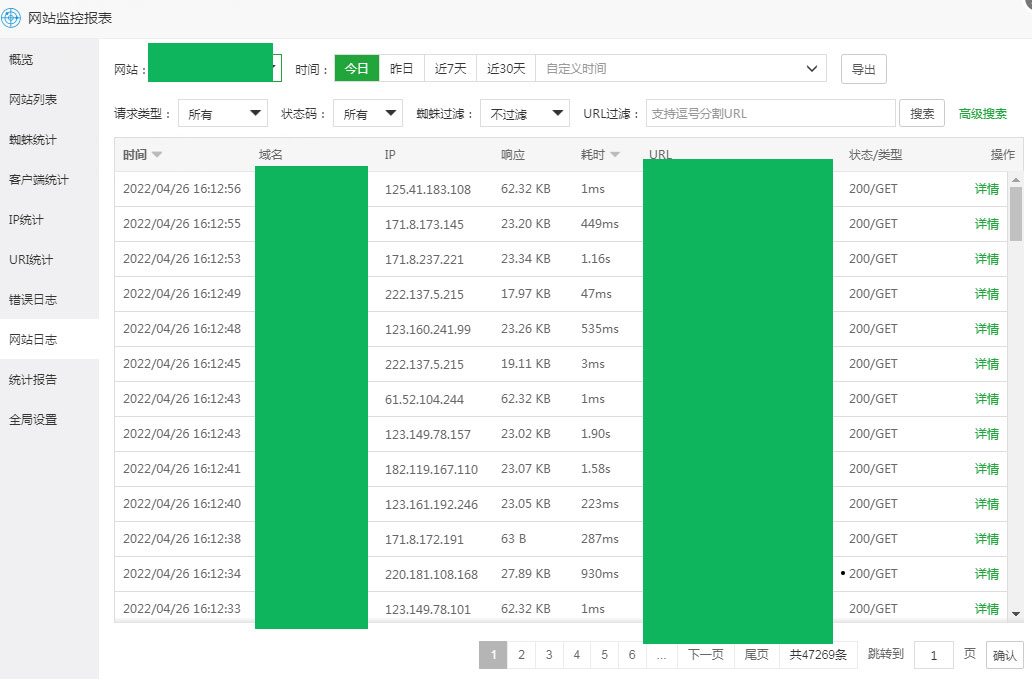Open 详情 for the 16:12:33 row
1032x679 pixels.
point(987,609)
